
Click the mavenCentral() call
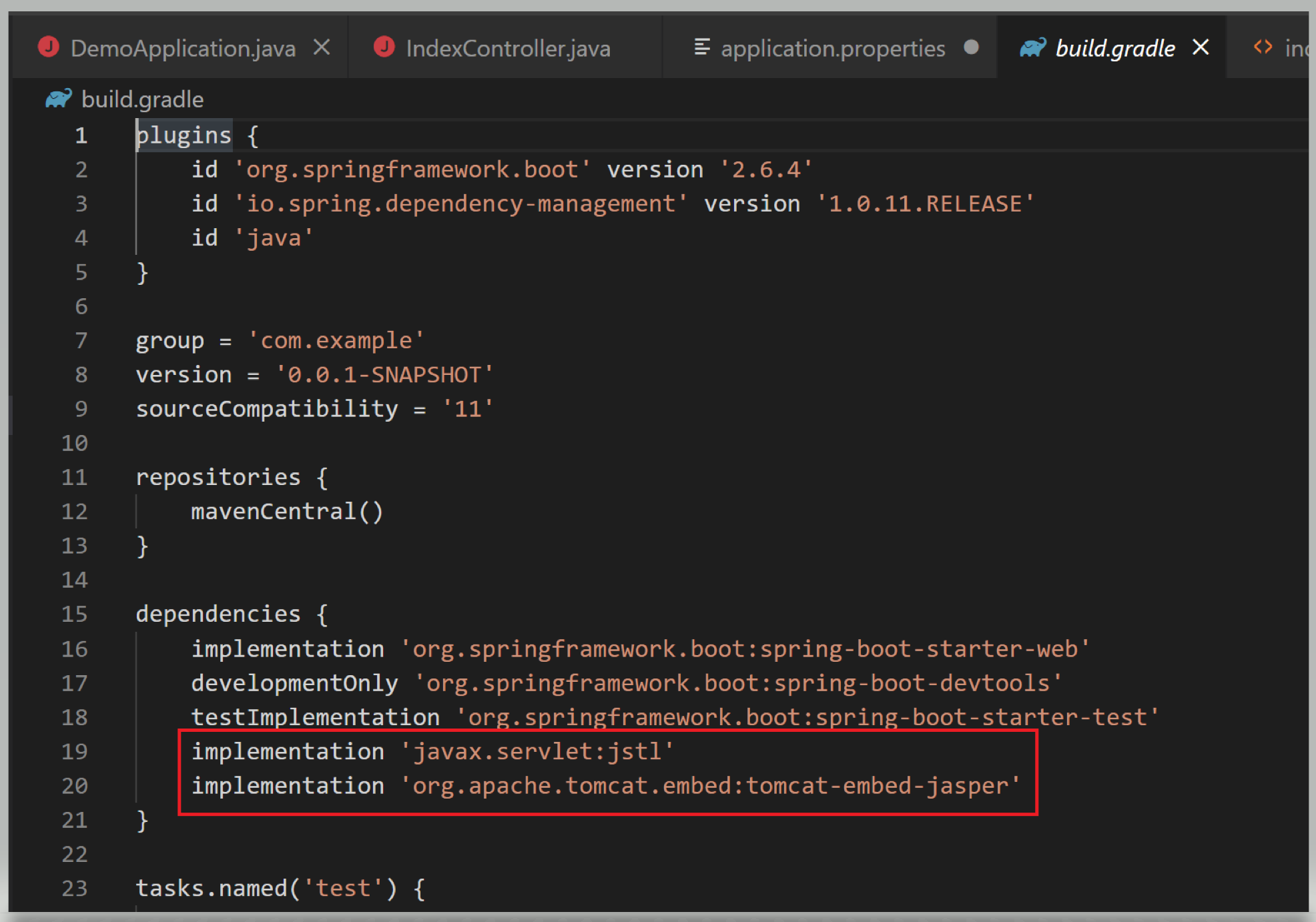point(287,512)
